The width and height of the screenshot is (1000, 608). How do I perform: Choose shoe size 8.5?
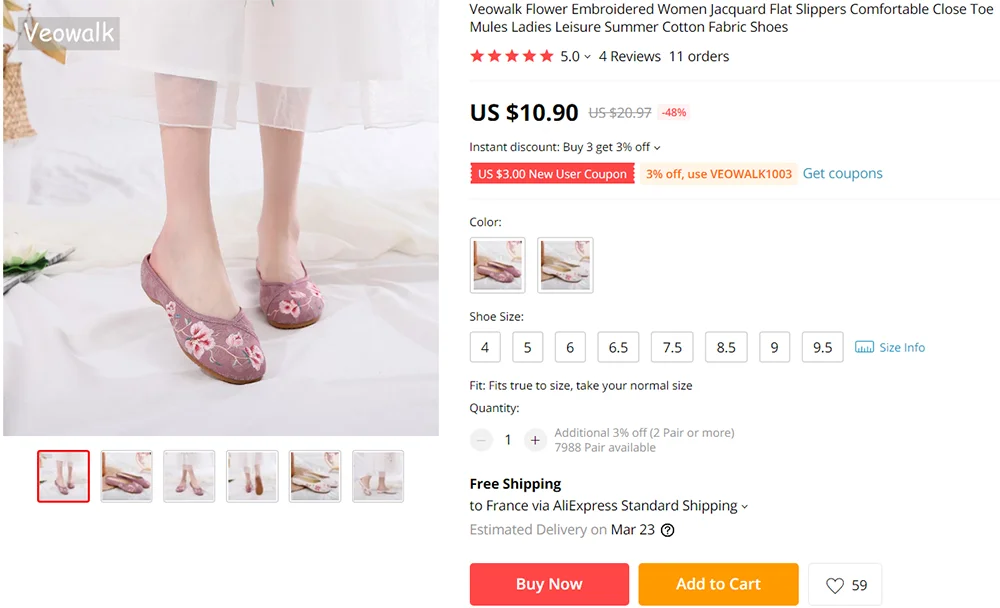pyautogui.click(x=726, y=348)
